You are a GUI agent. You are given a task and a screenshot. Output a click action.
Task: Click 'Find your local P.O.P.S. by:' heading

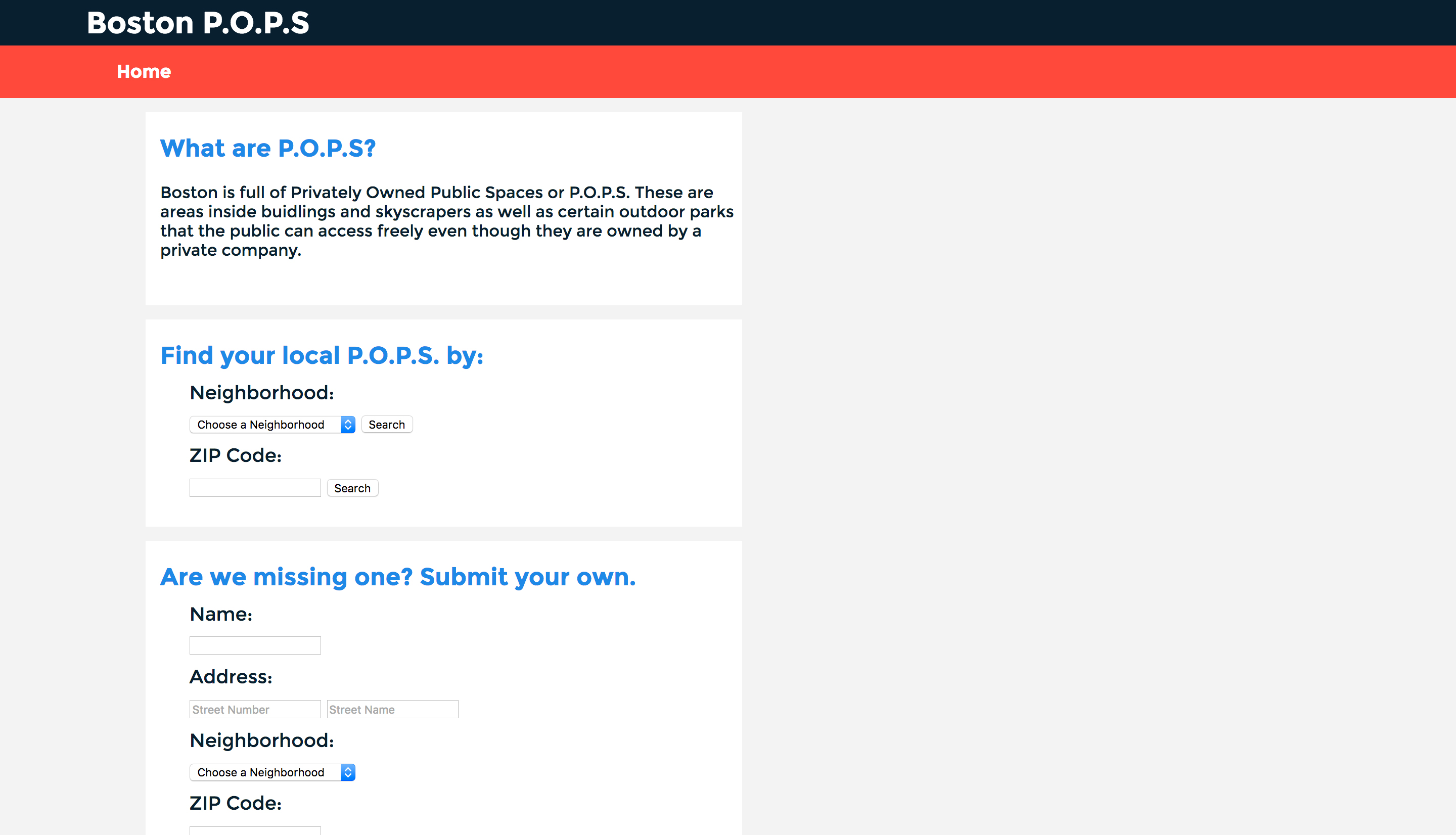tap(322, 355)
